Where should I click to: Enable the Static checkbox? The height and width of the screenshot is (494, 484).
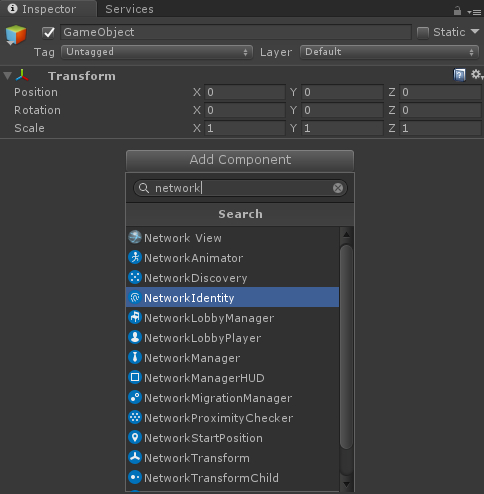(x=423, y=33)
